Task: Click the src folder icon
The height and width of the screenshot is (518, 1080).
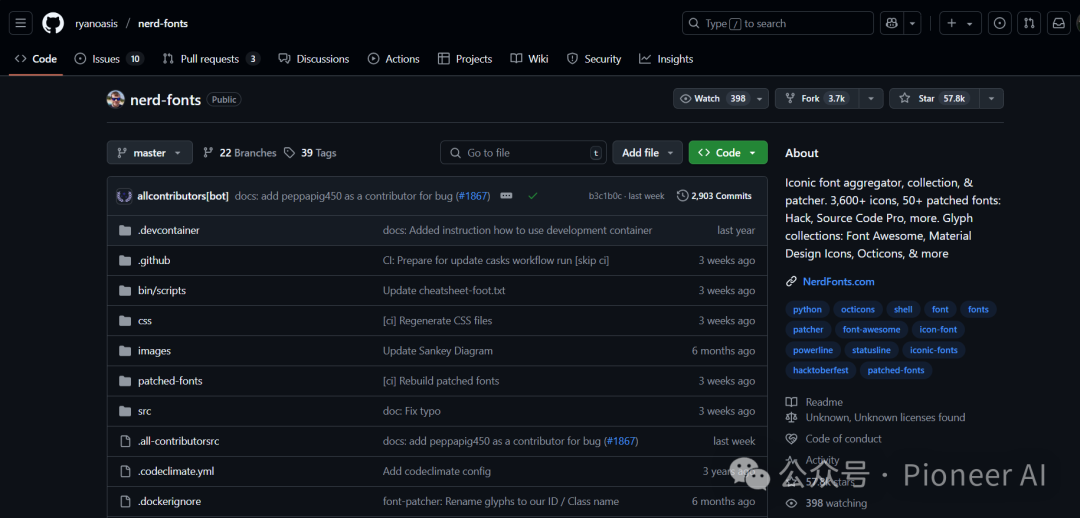Action: point(125,411)
